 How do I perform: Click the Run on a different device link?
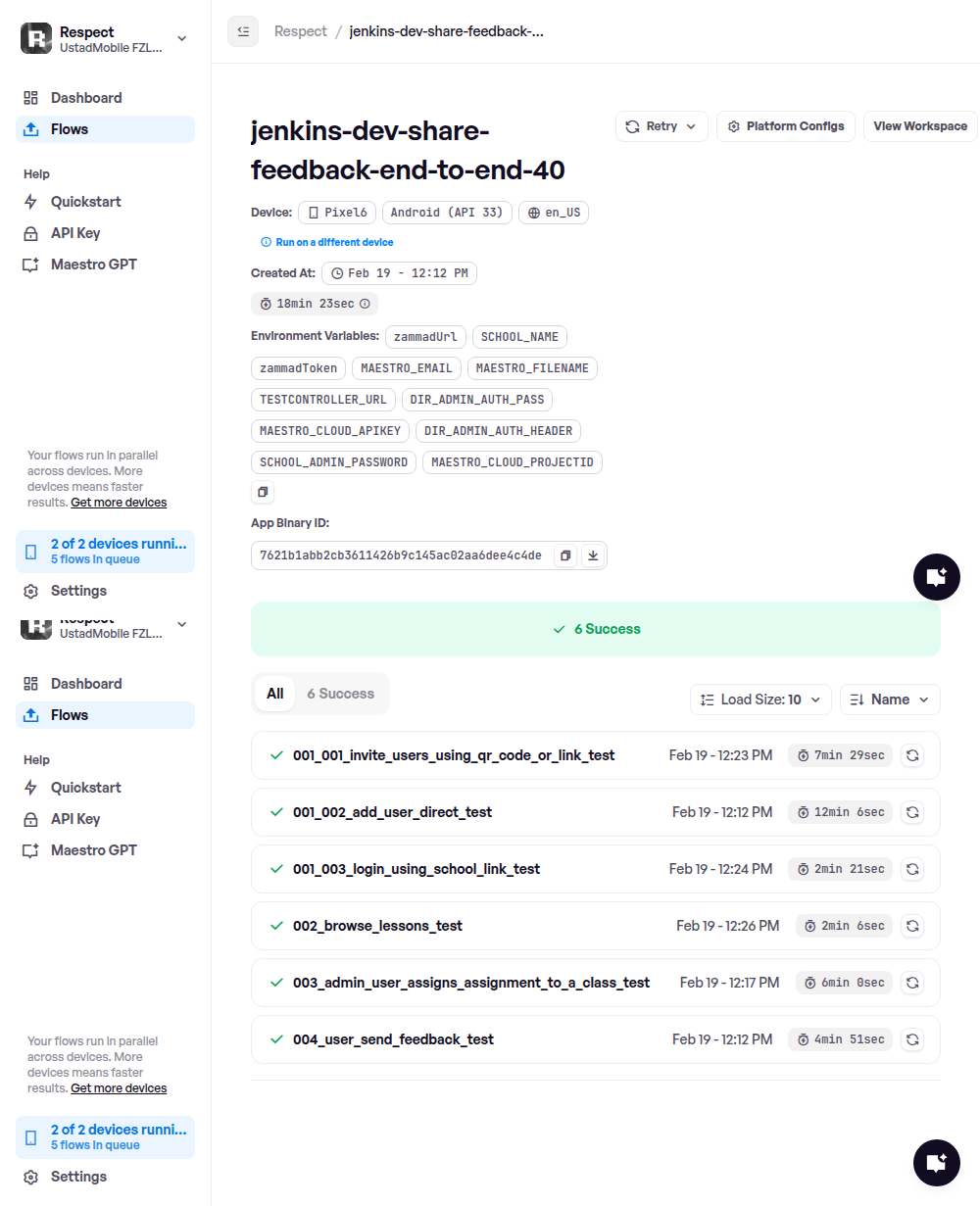coord(334,242)
